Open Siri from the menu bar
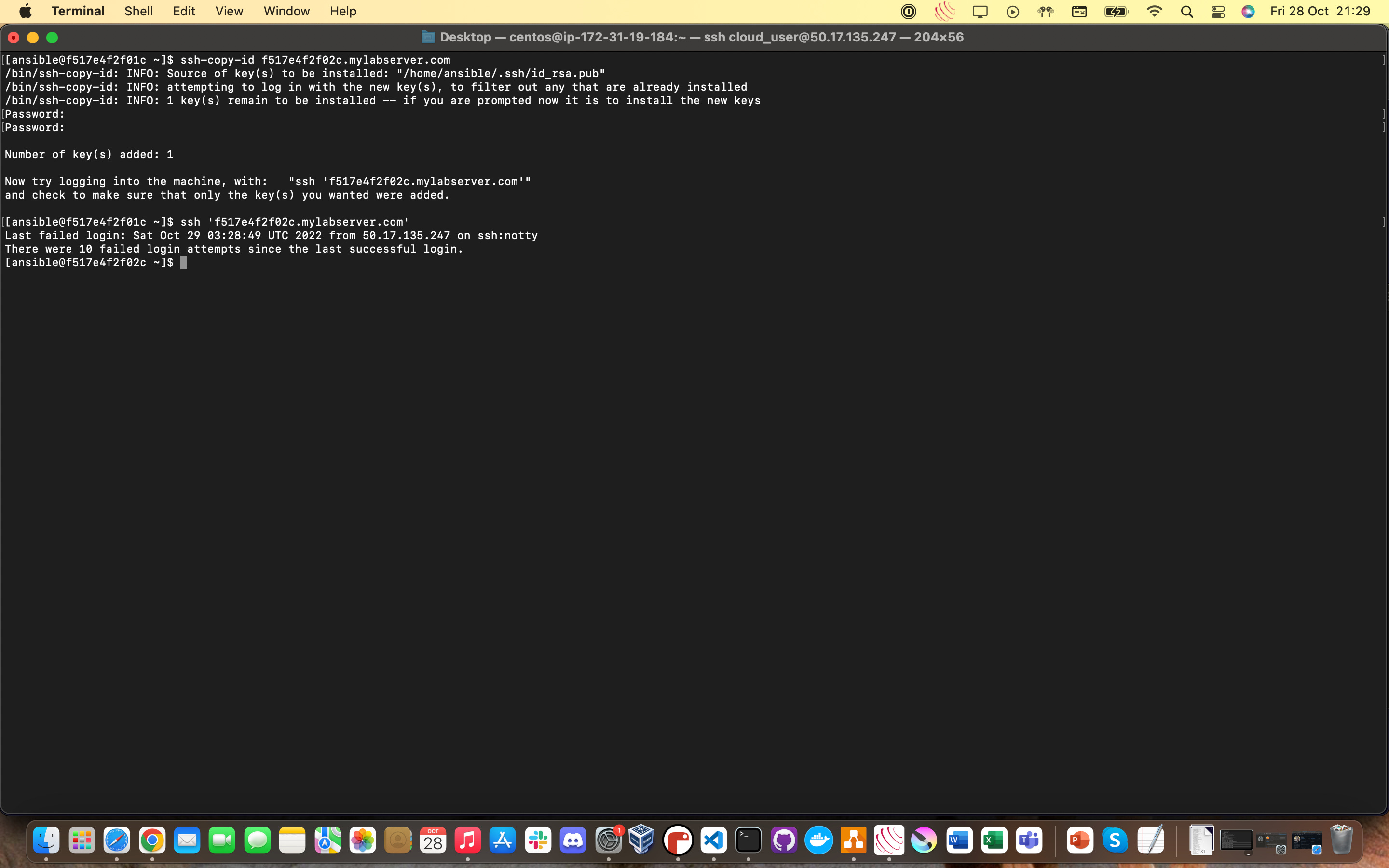The width and height of the screenshot is (1389, 868). click(x=1248, y=11)
